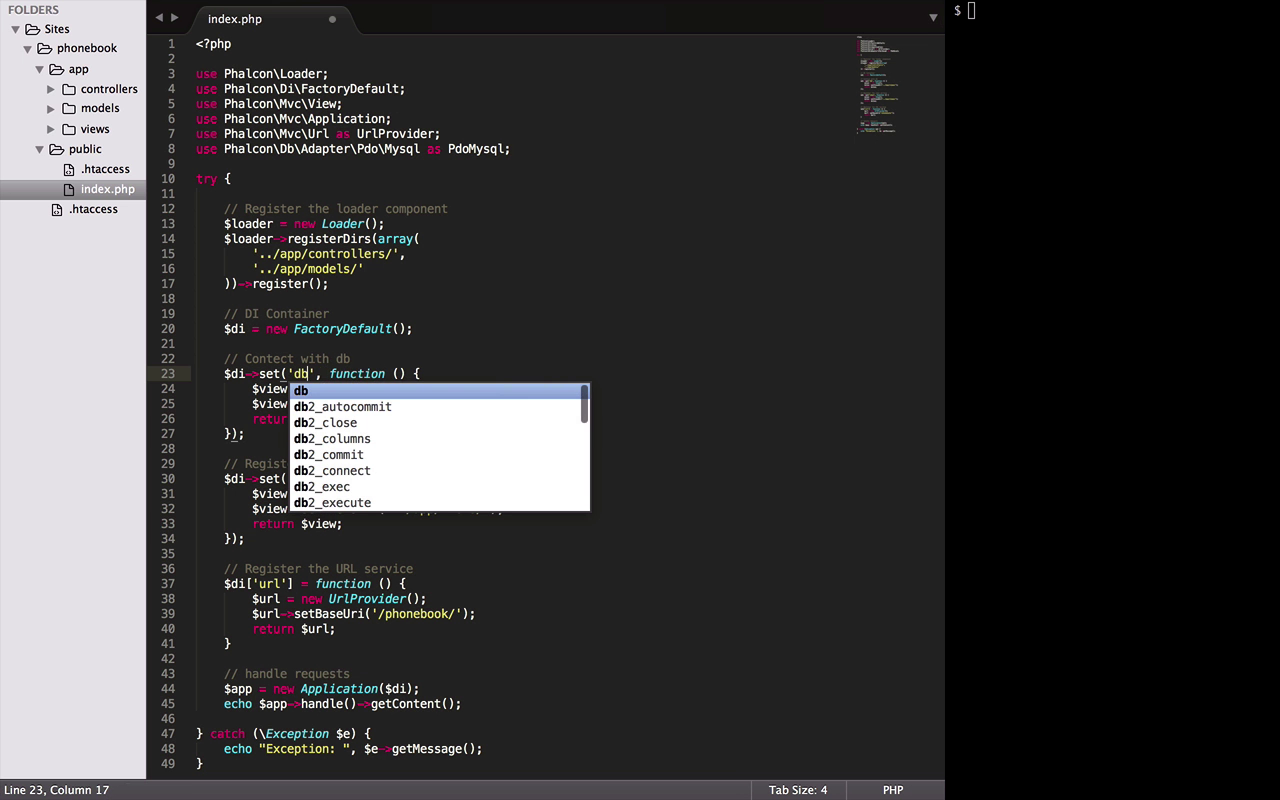Change the PHP syntax selector
1280x800 pixels.
click(x=893, y=790)
